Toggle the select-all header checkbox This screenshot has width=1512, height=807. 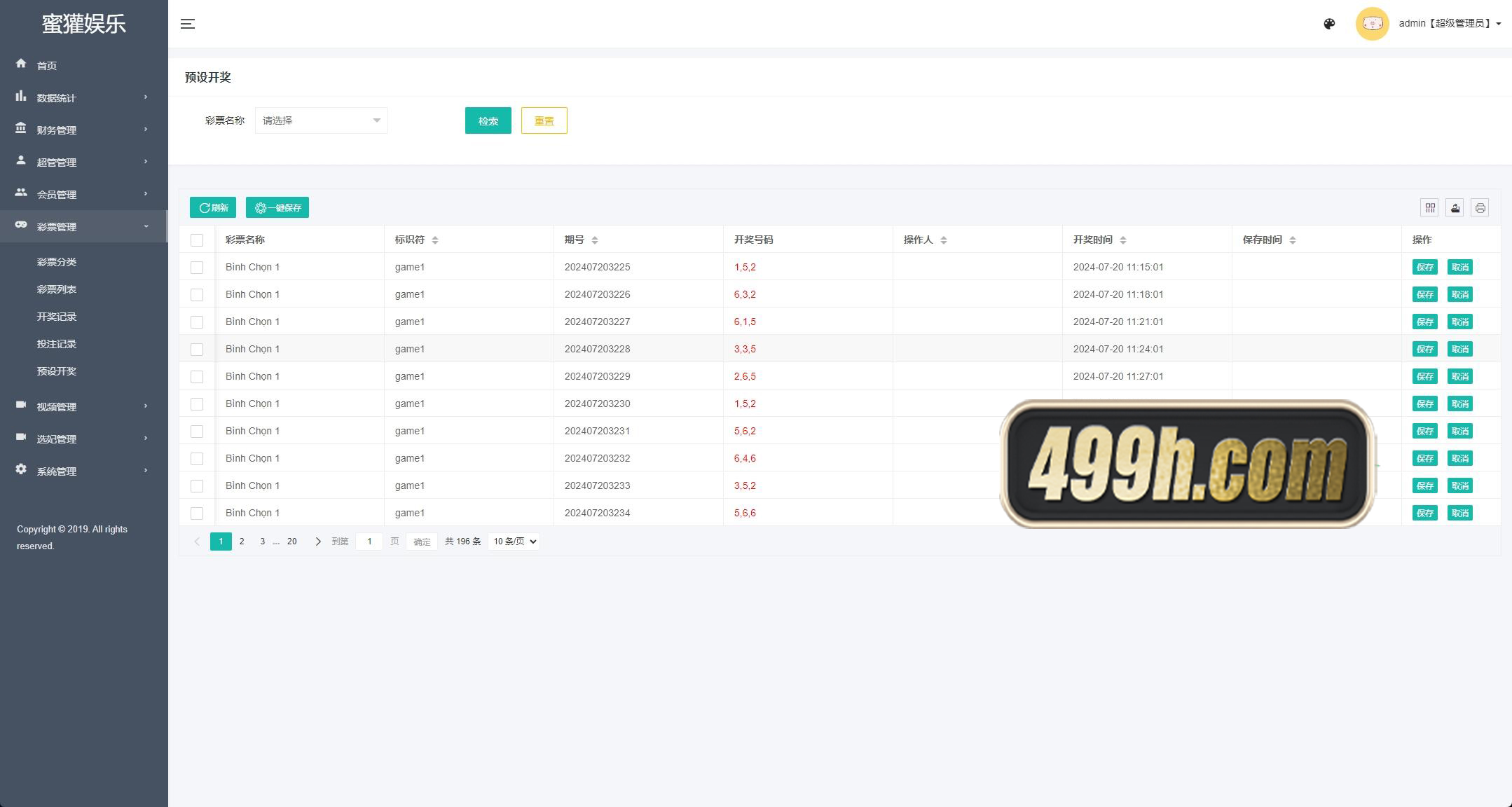(x=197, y=240)
